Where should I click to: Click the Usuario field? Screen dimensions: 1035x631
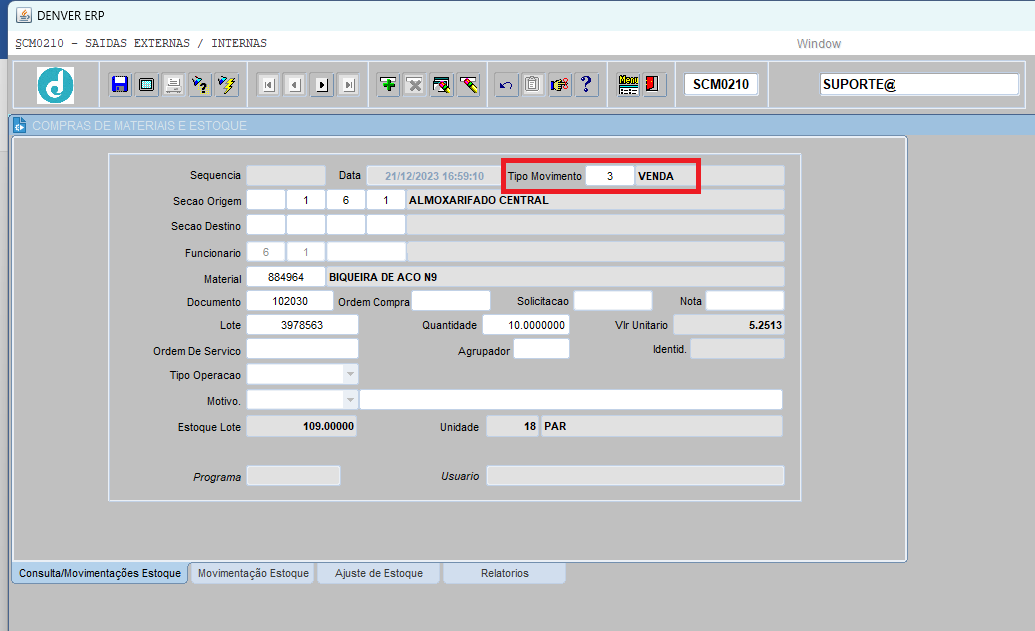point(636,475)
